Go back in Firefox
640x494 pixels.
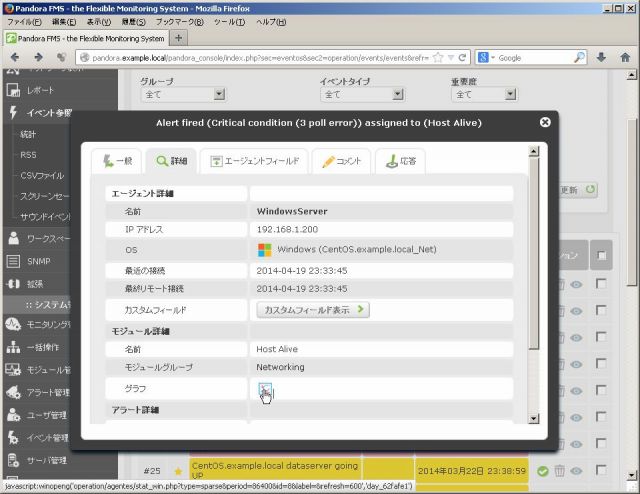[15, 58]
